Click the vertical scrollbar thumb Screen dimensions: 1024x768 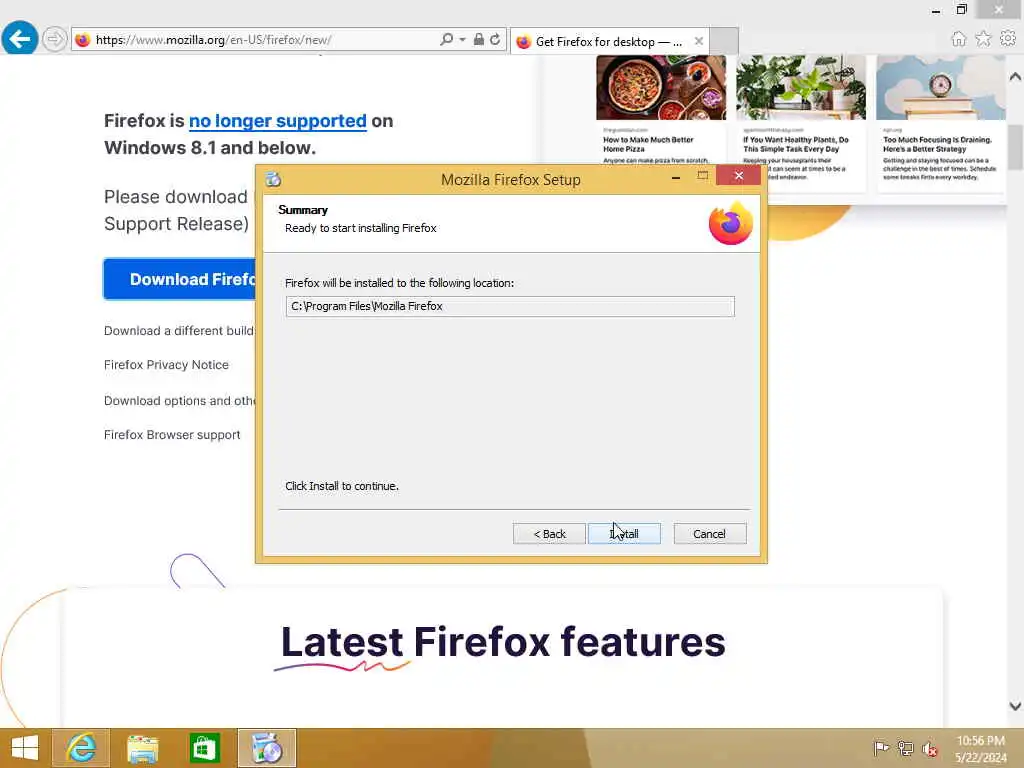pyautogui.click(x=1015, y=147)
